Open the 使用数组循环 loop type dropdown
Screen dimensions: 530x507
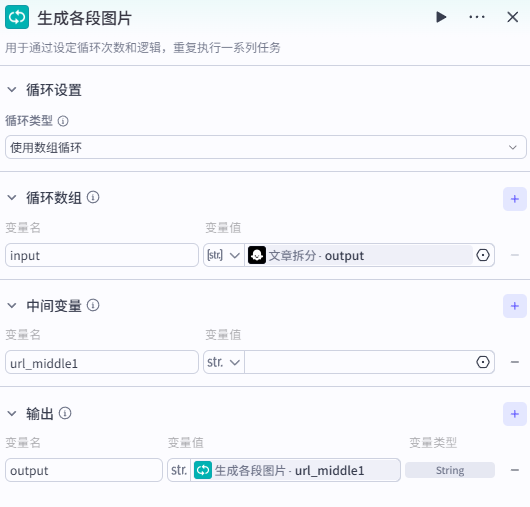click(x=266, y=147)
